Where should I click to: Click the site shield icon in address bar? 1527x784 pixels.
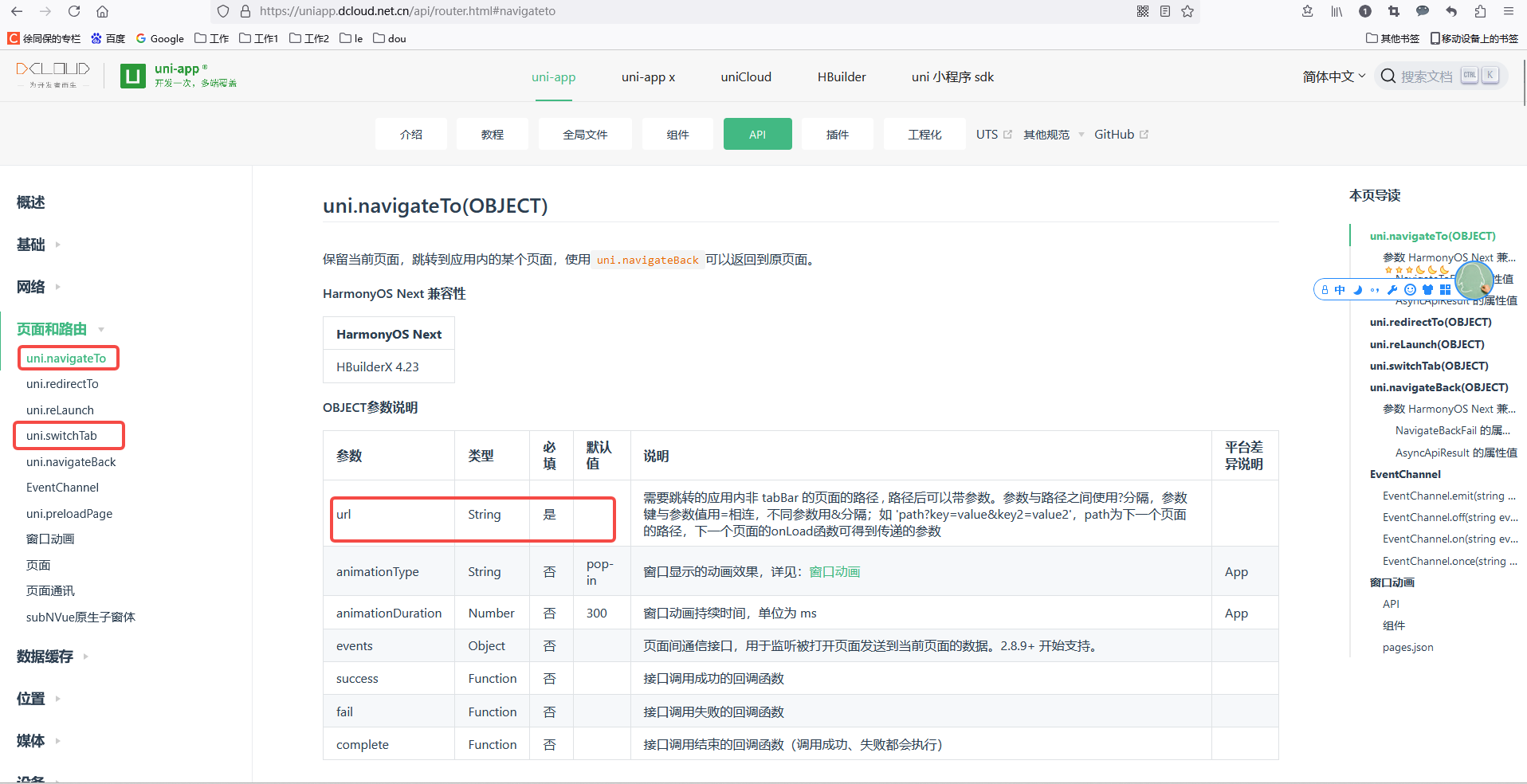(223, 11)
